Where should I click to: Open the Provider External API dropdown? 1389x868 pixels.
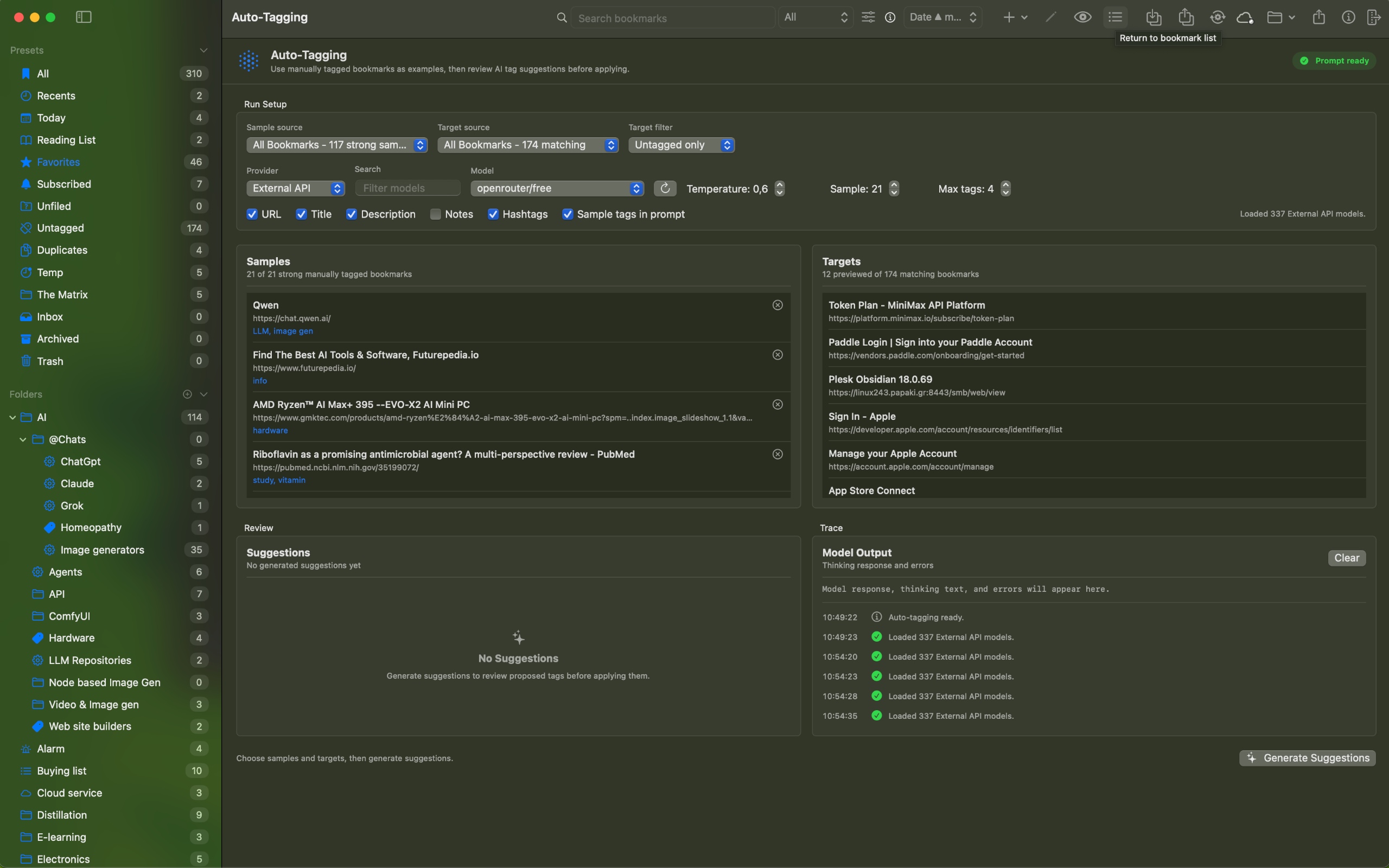[296, 188]
